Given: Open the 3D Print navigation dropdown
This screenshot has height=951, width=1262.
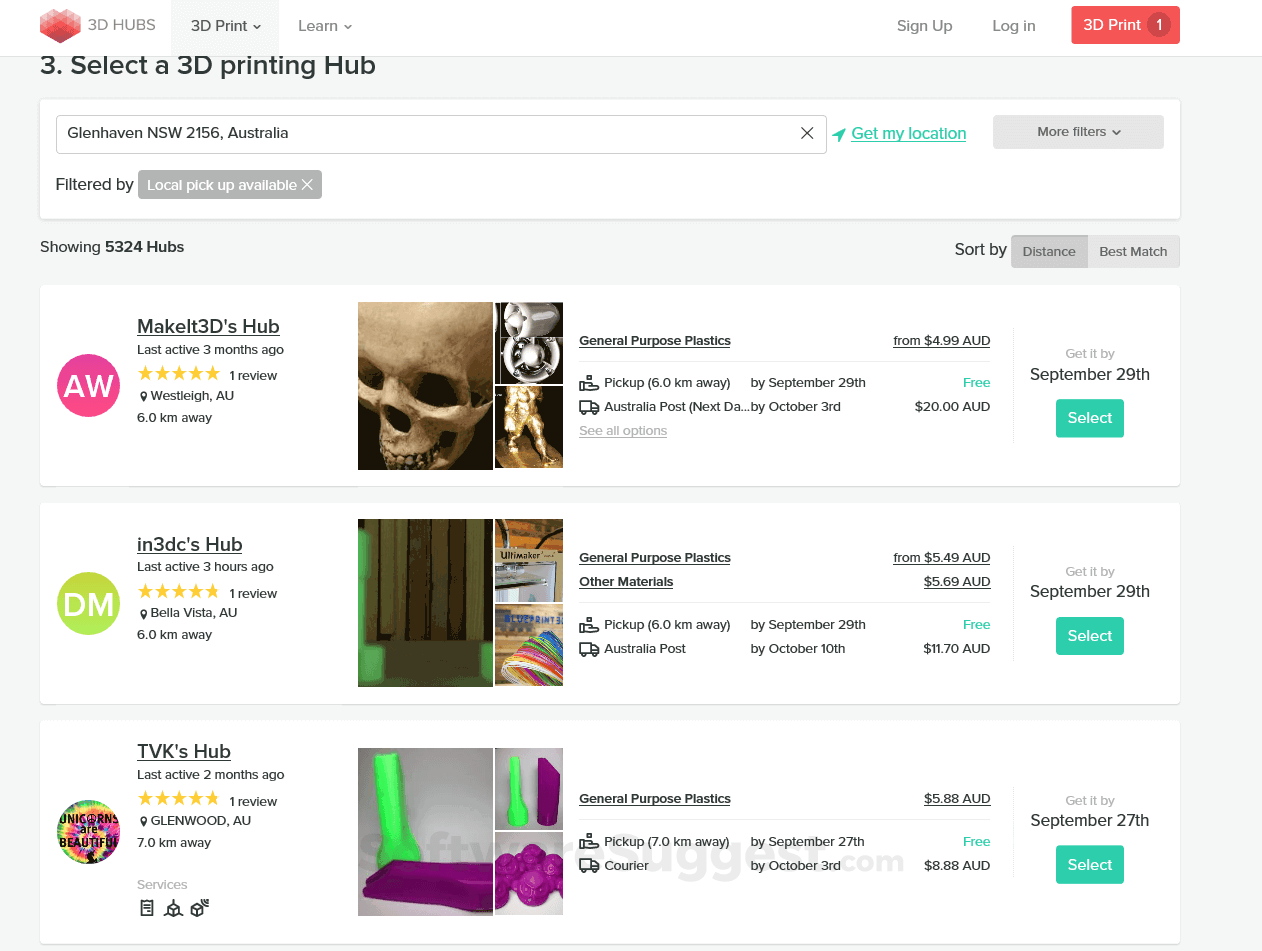Looking at the screenshot, I should (x=224, y=26).
